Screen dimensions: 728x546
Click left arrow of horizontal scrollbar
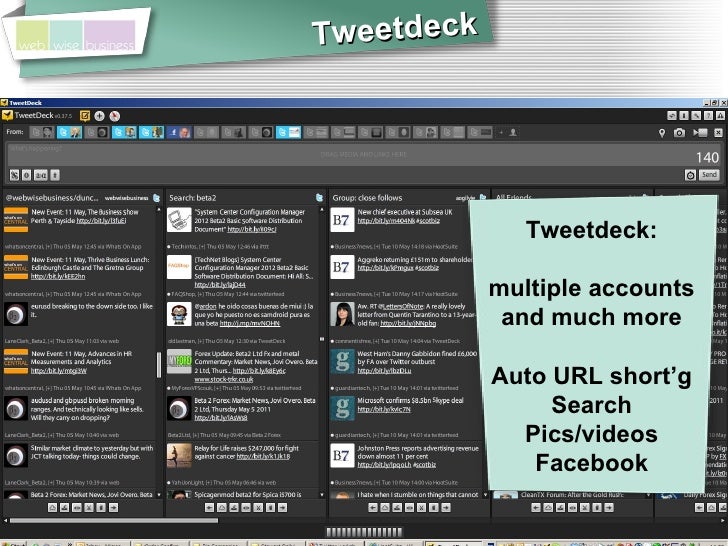tap(5, 521)
